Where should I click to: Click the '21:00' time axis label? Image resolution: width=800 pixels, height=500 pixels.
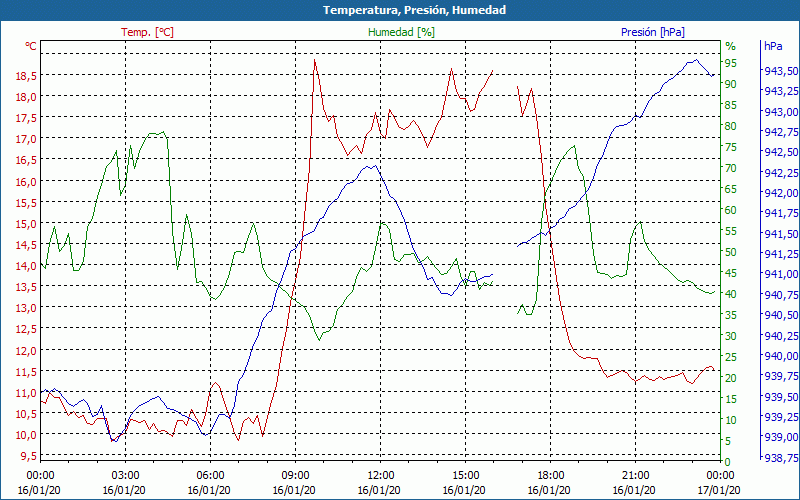(x=635, y=476)
